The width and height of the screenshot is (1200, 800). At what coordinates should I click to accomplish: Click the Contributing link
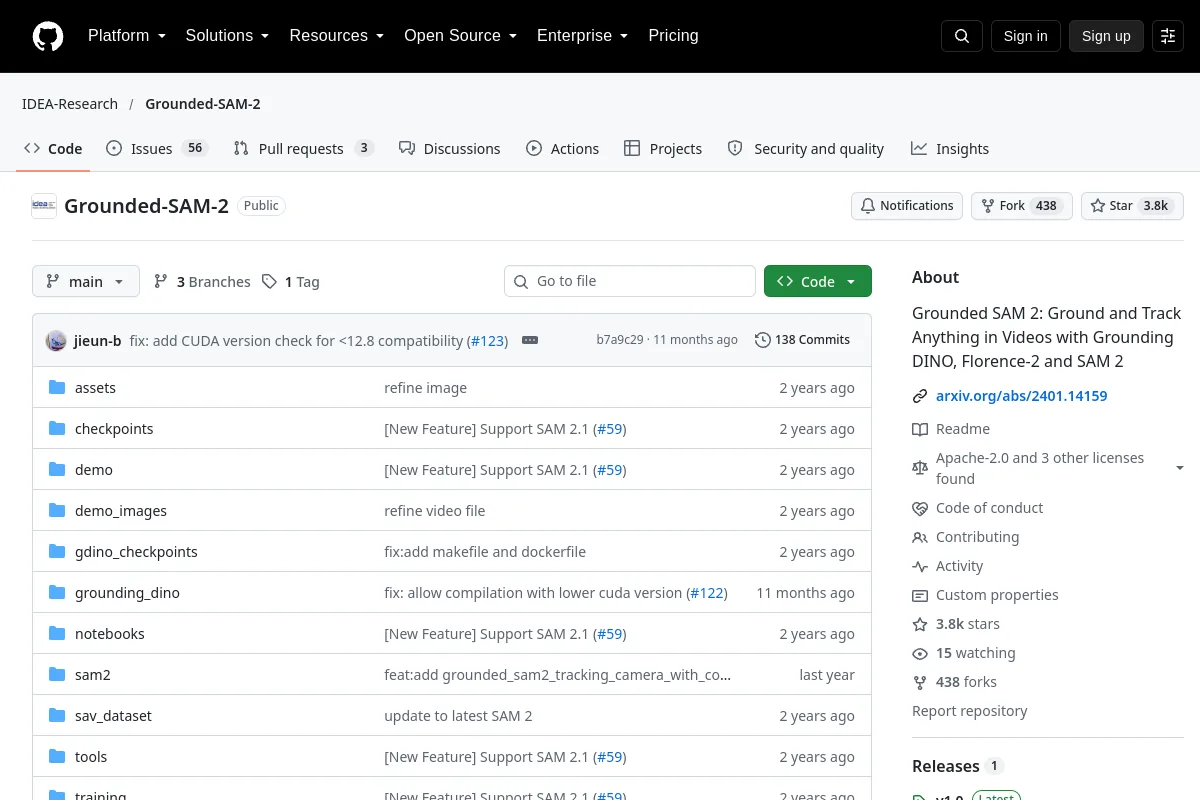(977, 537)
